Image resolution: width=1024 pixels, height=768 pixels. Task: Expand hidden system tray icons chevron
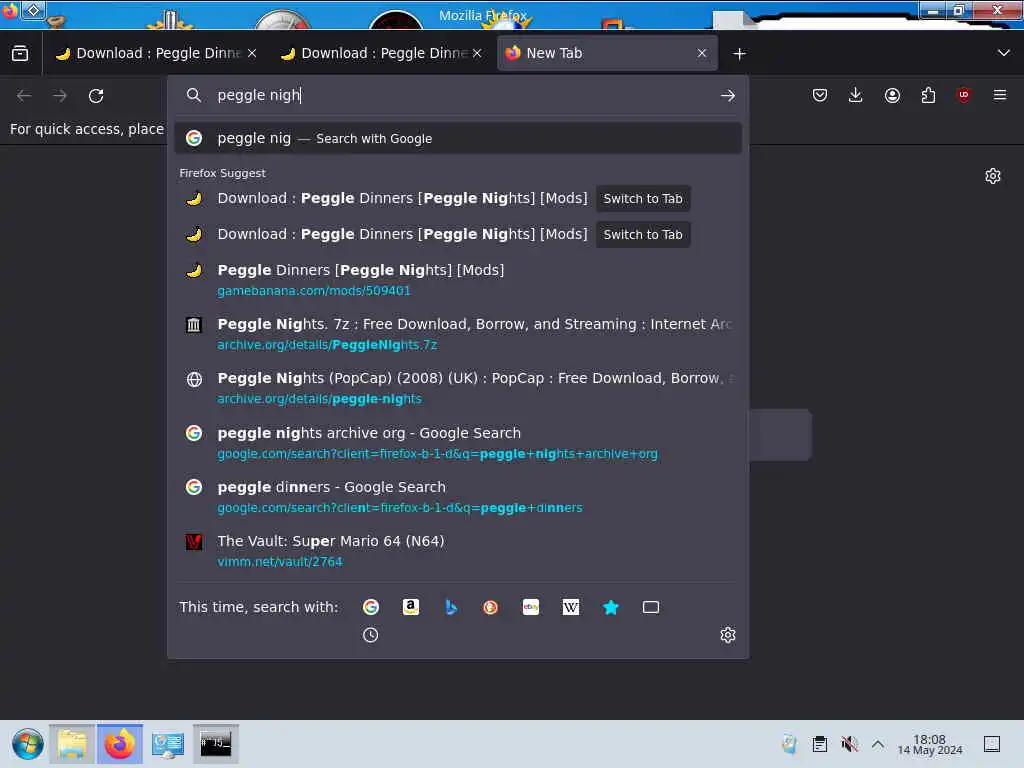(x=878, y=744)
